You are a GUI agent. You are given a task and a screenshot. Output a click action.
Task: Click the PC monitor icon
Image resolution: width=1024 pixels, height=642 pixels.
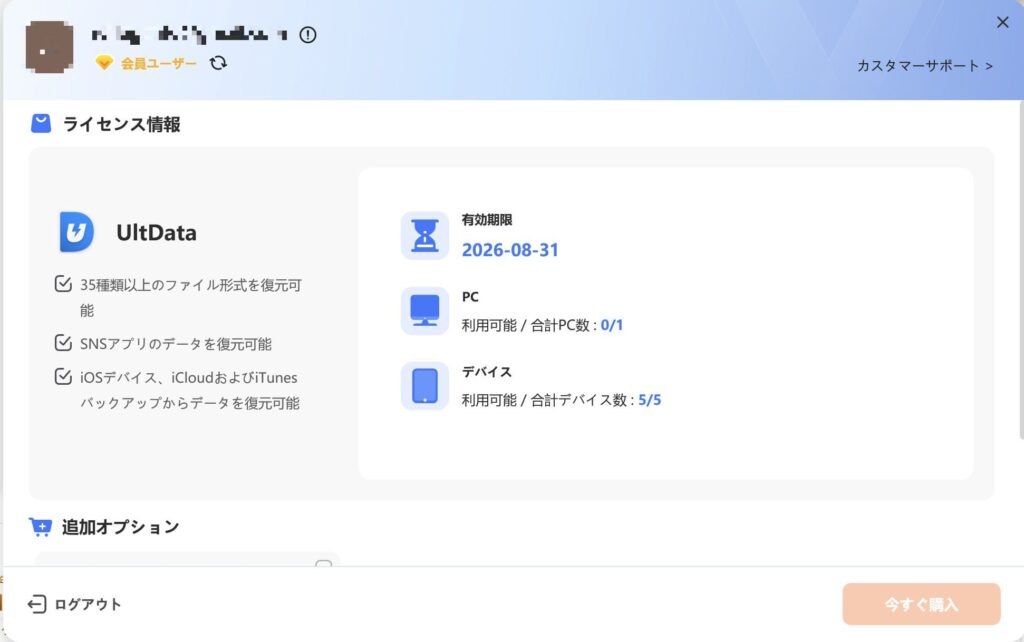[x=424, y=311]
